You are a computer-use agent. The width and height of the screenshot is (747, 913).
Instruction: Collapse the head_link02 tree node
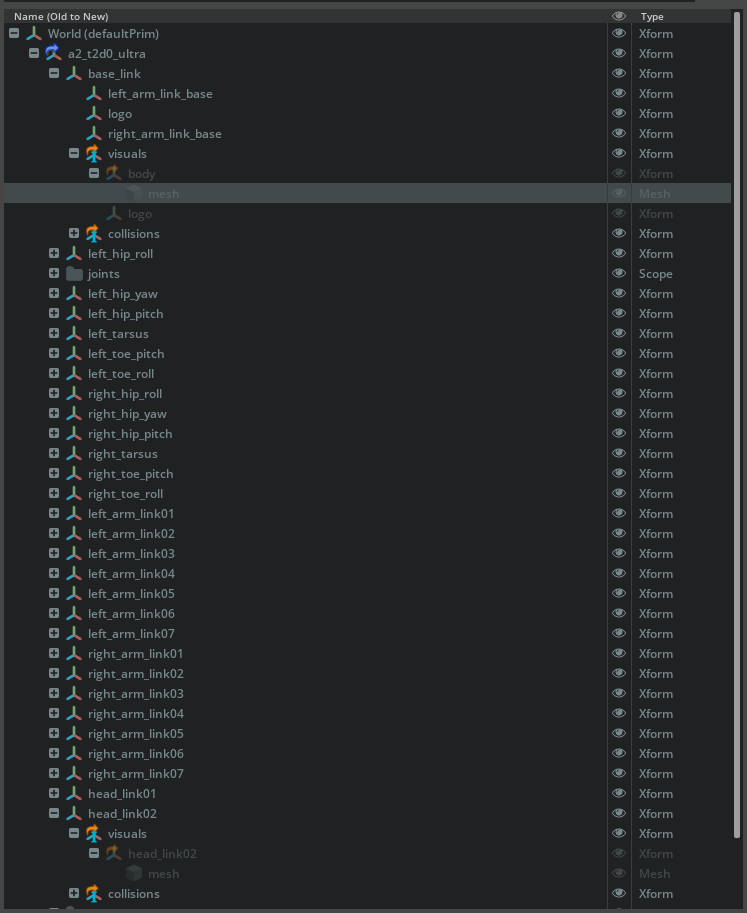(54, 814)
